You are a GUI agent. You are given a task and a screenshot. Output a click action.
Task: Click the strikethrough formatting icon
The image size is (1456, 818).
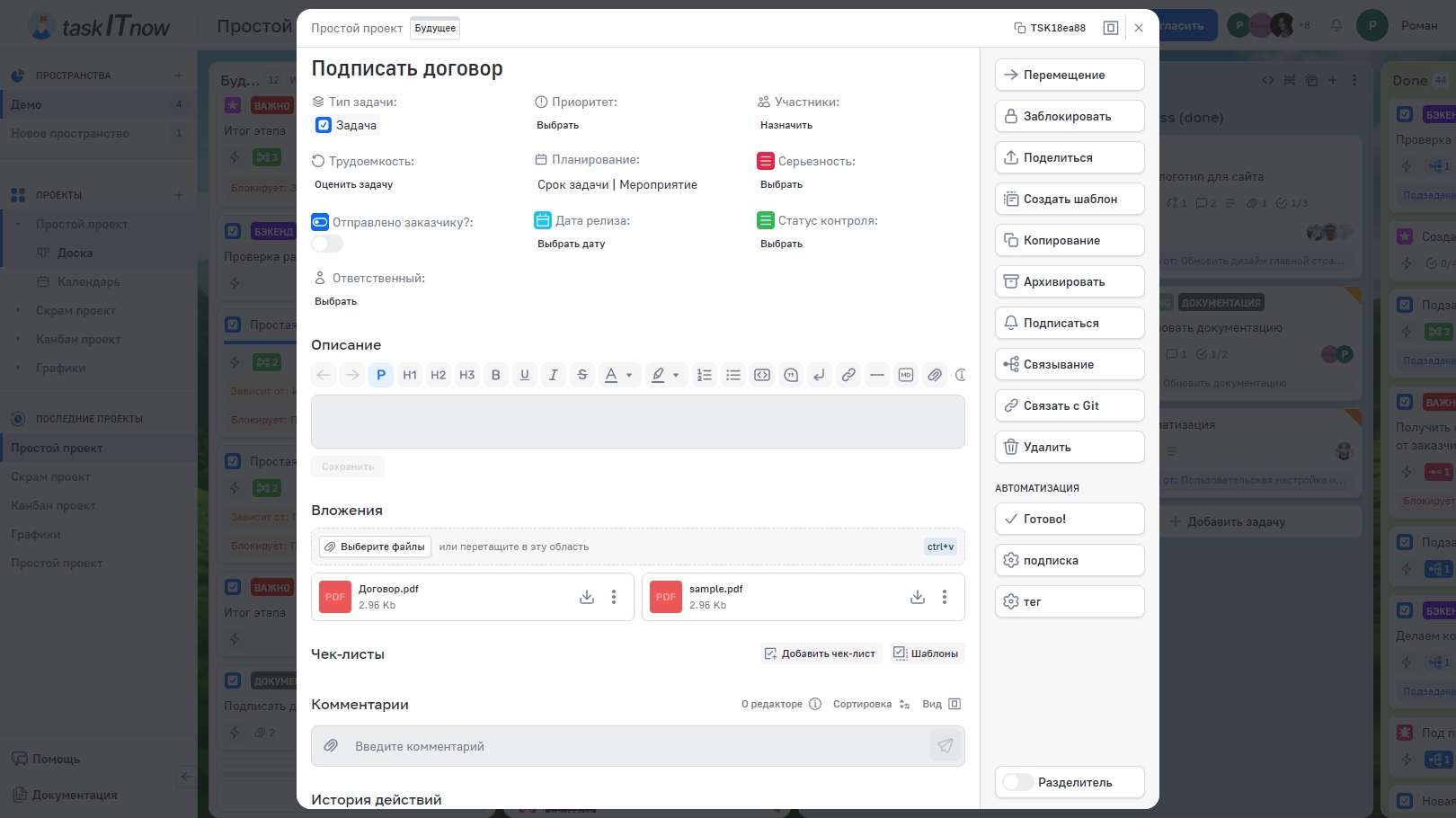click(x=582, y=375)
